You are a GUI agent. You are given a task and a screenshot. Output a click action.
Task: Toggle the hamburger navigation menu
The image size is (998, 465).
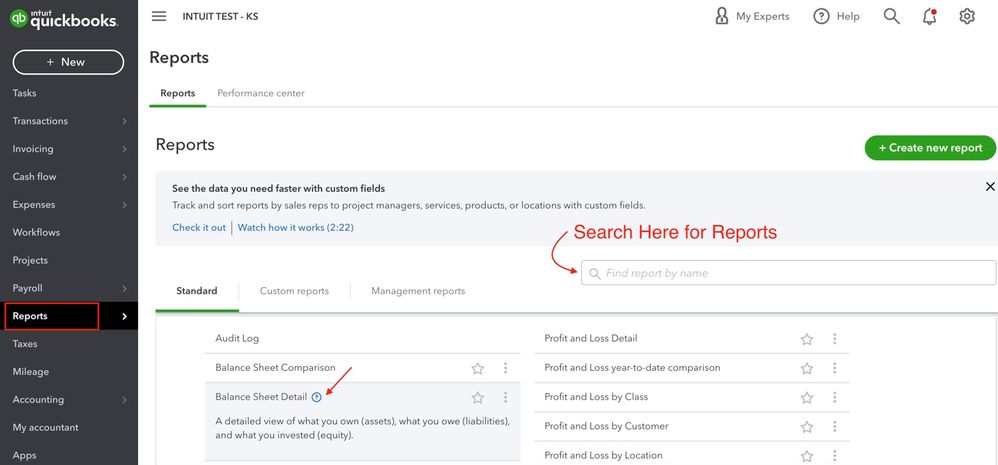[159, 17]
